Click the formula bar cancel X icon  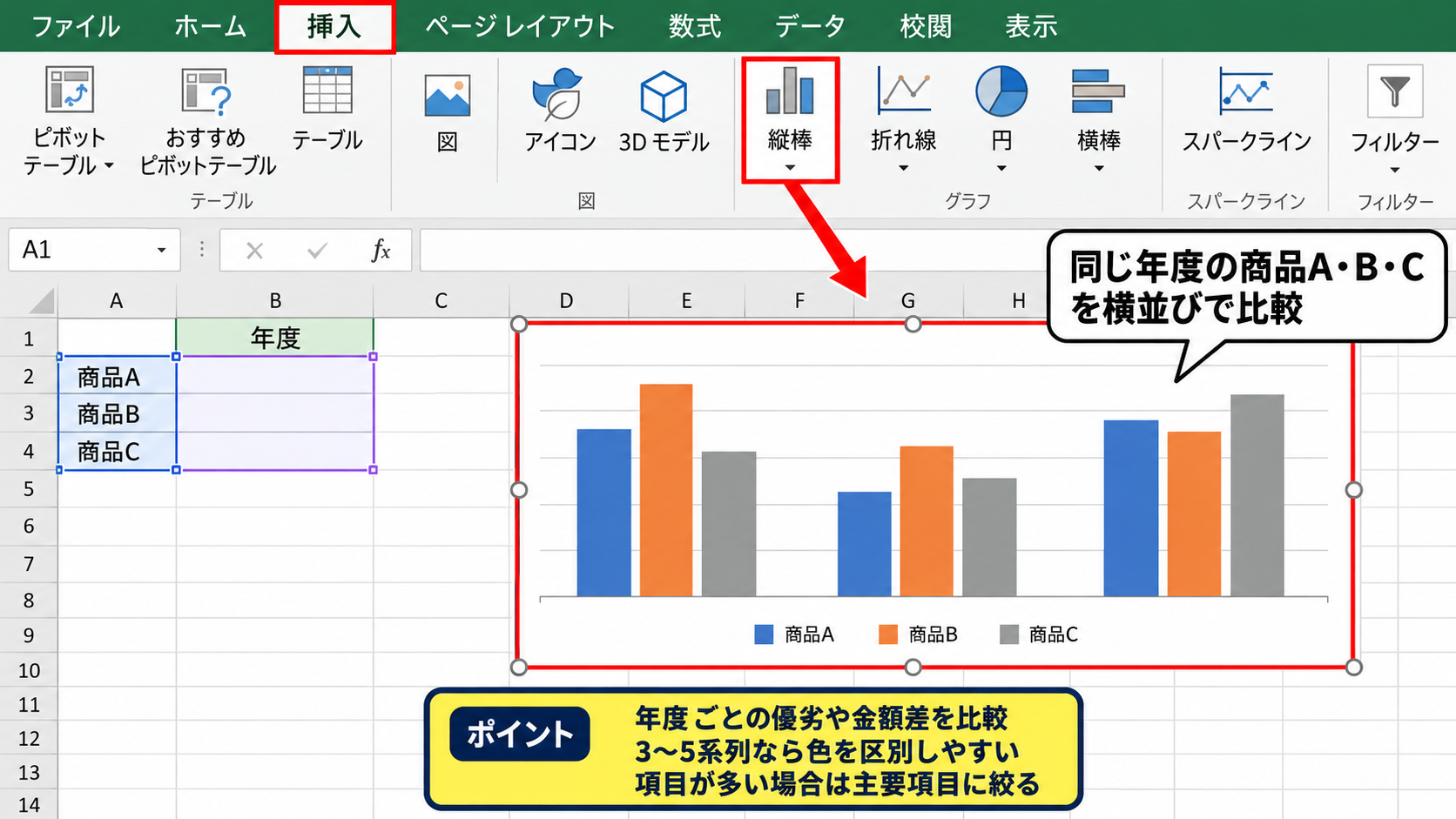click(x=254, y=252)
